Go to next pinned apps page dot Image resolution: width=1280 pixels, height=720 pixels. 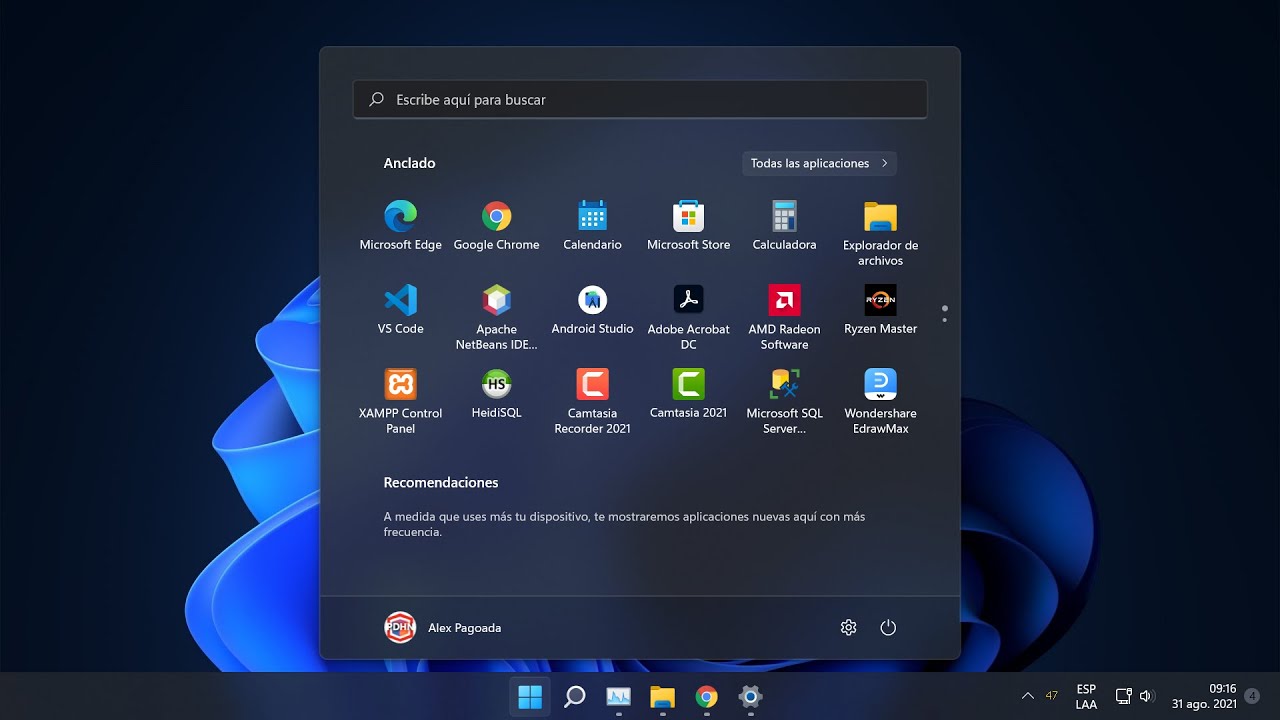944,320
